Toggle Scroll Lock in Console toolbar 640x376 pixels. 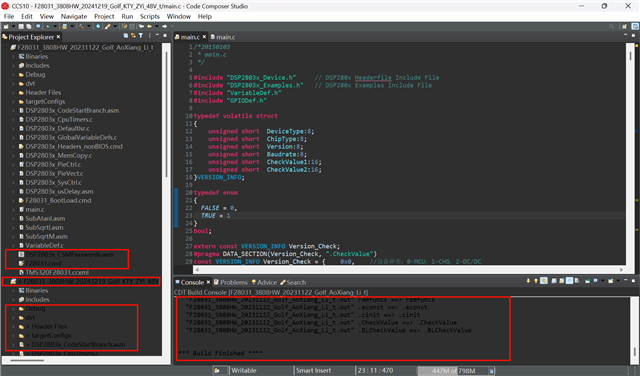click(561, 281)
